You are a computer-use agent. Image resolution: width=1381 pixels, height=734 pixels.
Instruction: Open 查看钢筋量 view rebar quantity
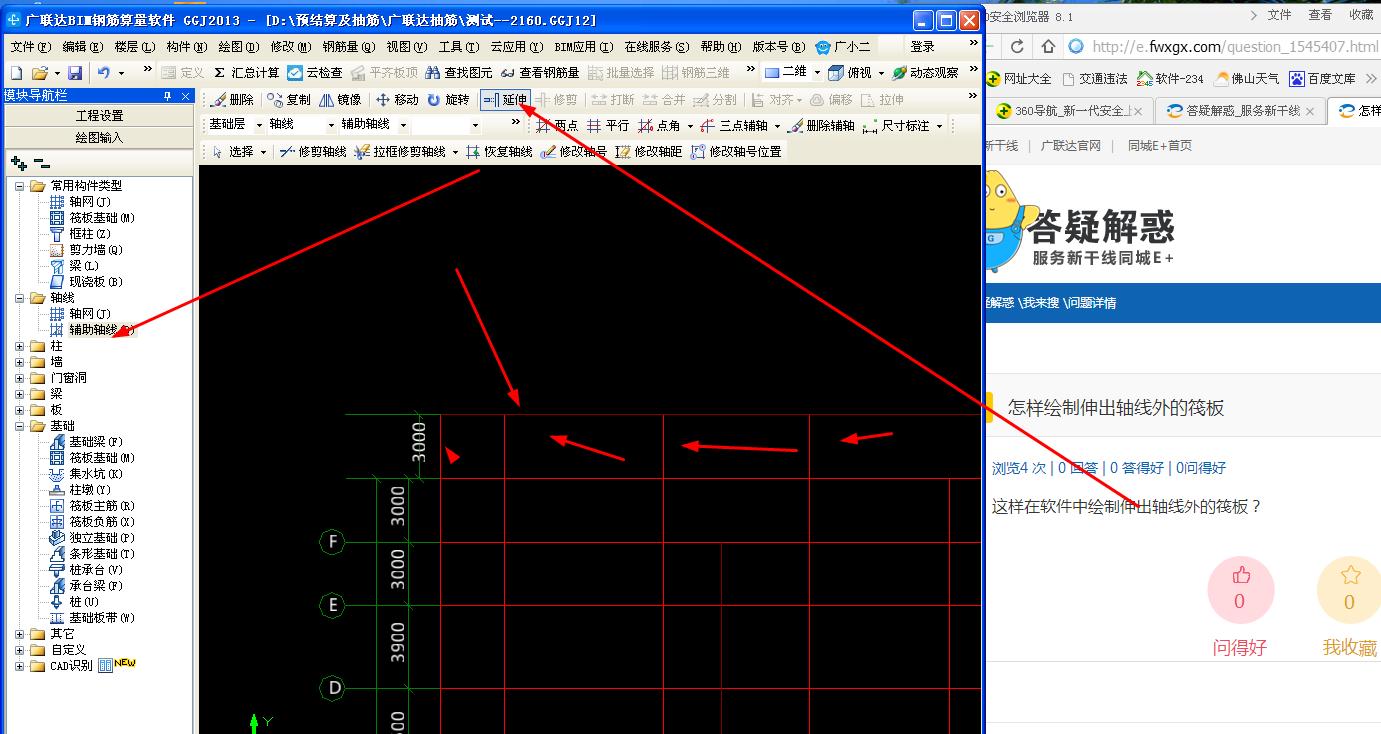[540, 73]
